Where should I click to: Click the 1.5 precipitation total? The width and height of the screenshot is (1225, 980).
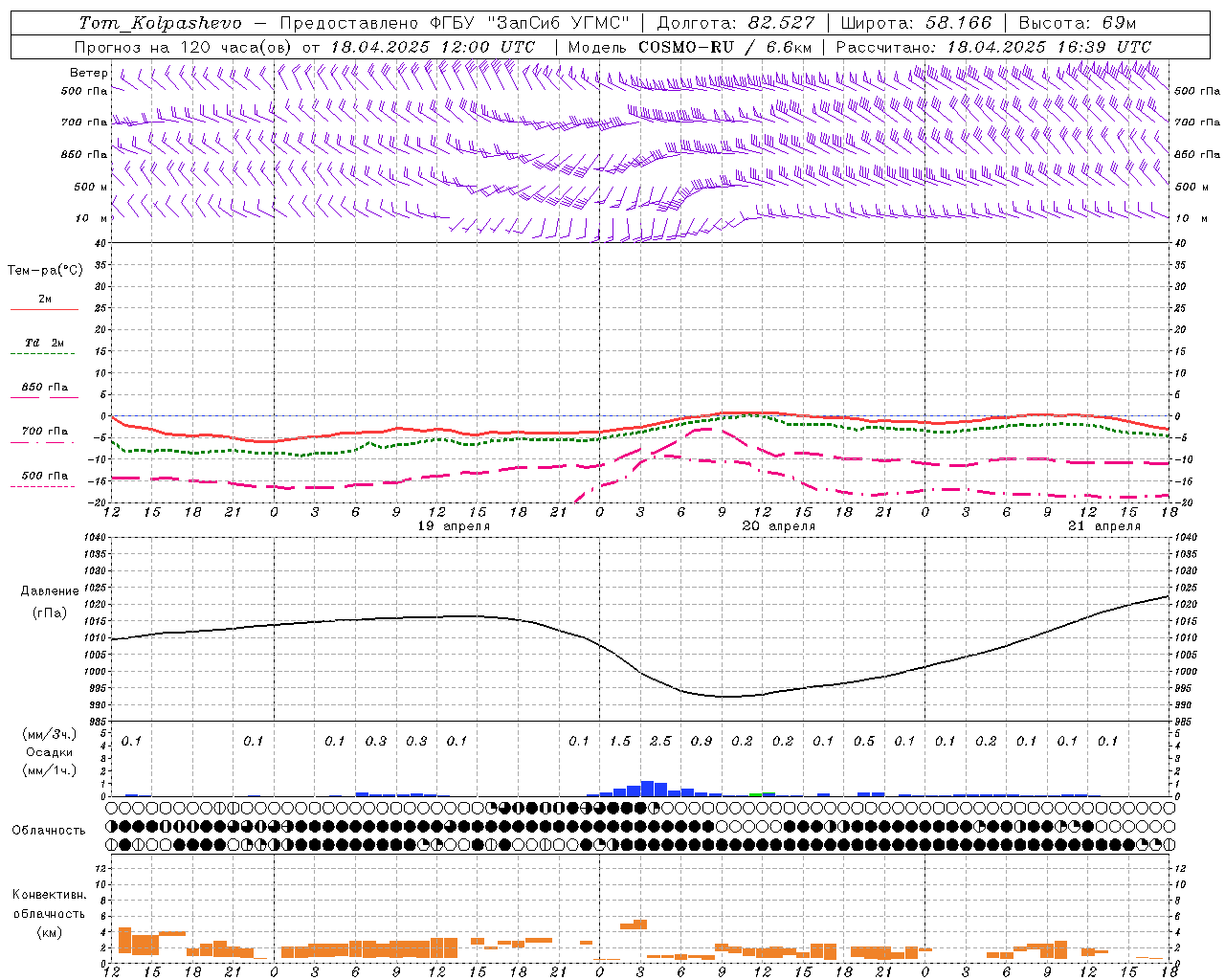[620, 742]
